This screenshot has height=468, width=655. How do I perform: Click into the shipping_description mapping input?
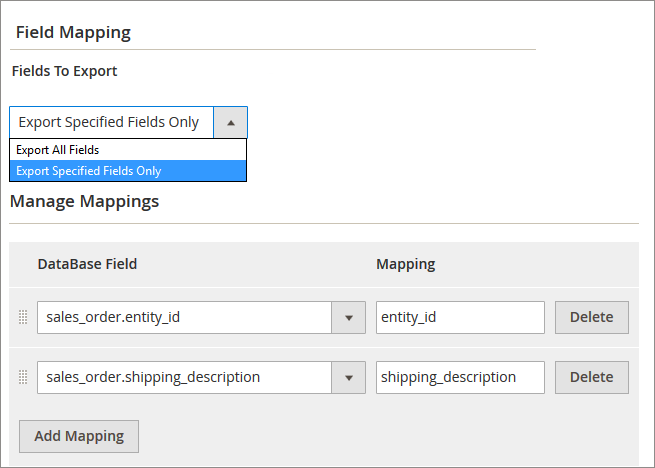460,378
